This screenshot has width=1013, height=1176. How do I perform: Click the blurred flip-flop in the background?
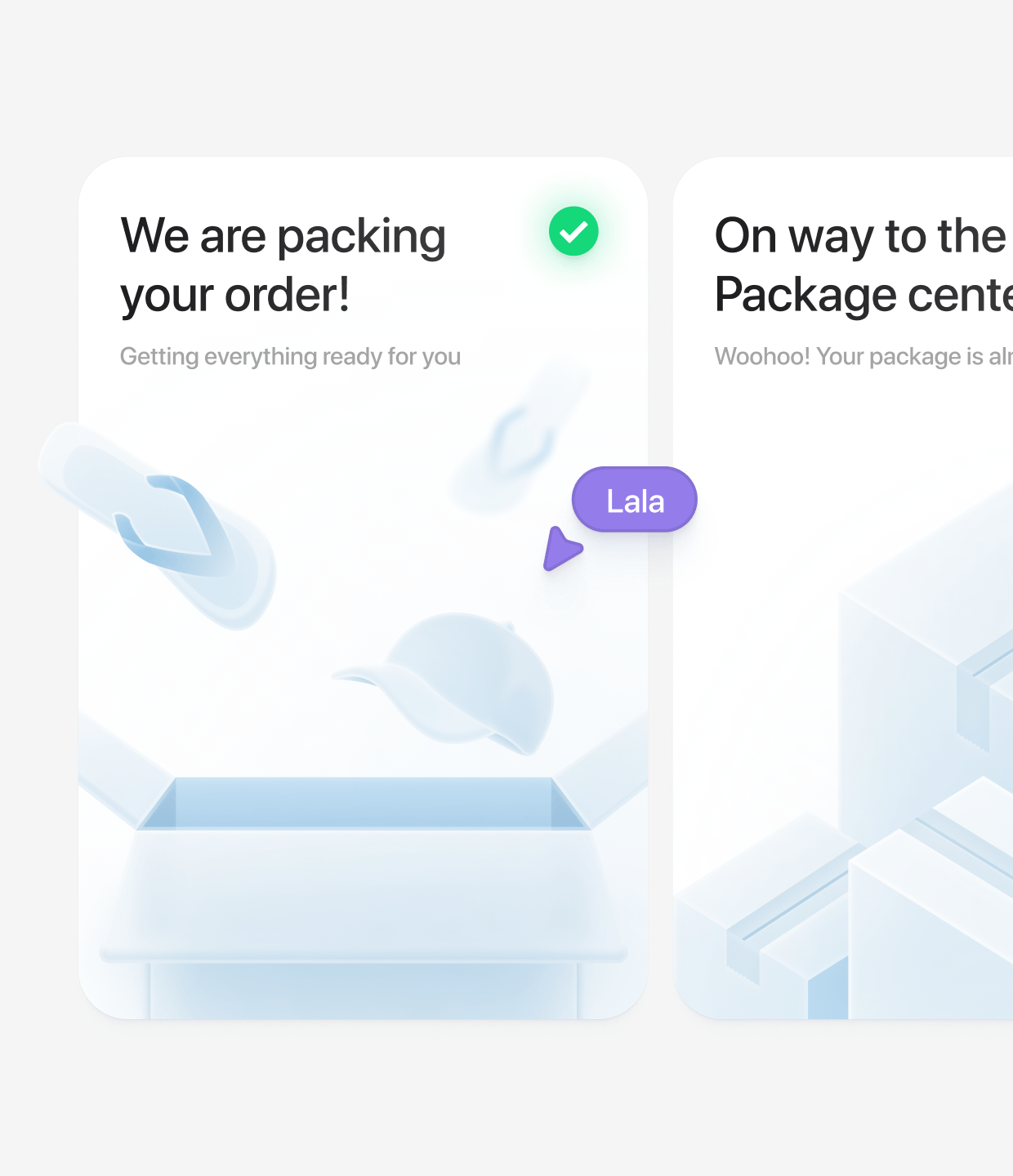pos(520,437)
